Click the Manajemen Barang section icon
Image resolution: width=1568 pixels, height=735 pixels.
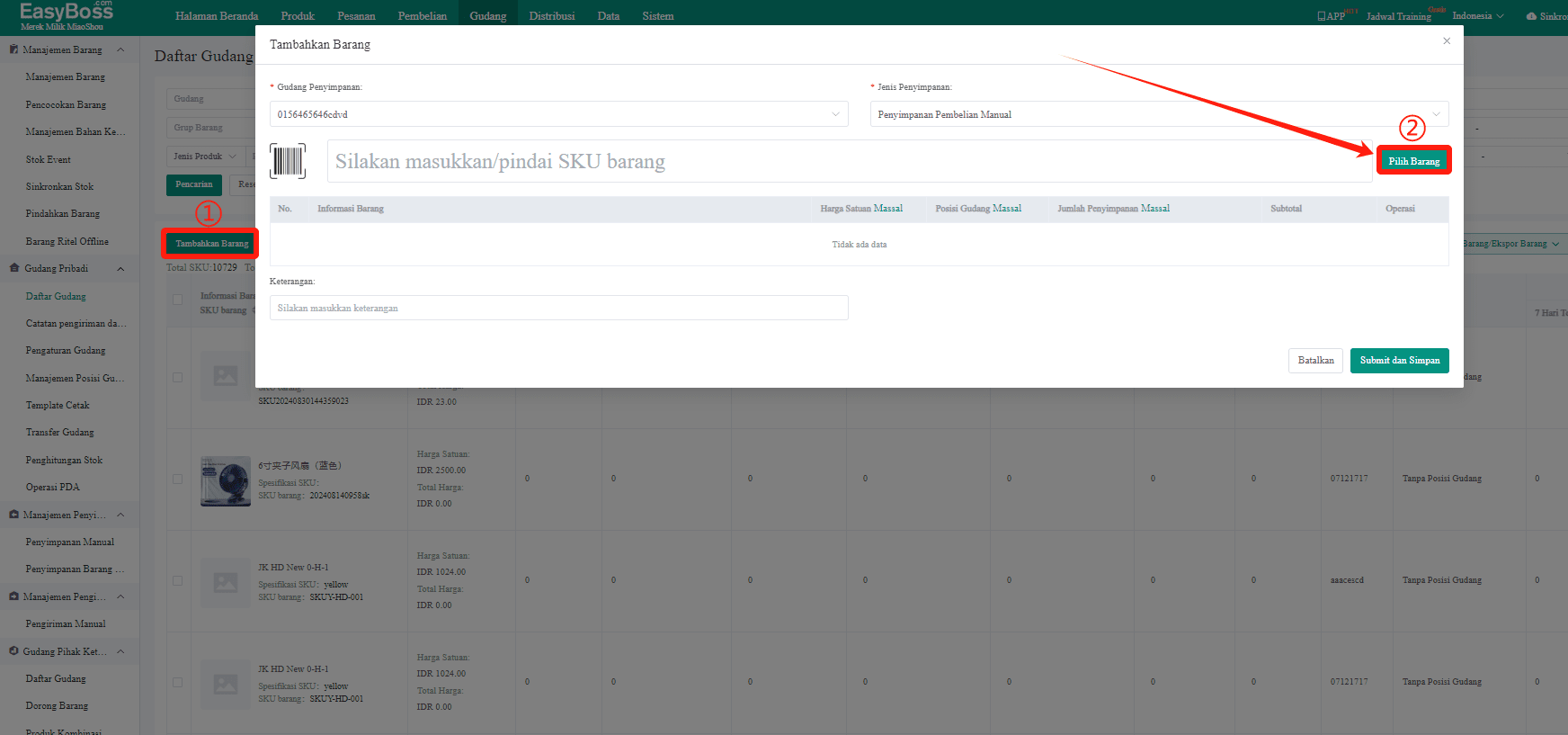tap(13, 49)
